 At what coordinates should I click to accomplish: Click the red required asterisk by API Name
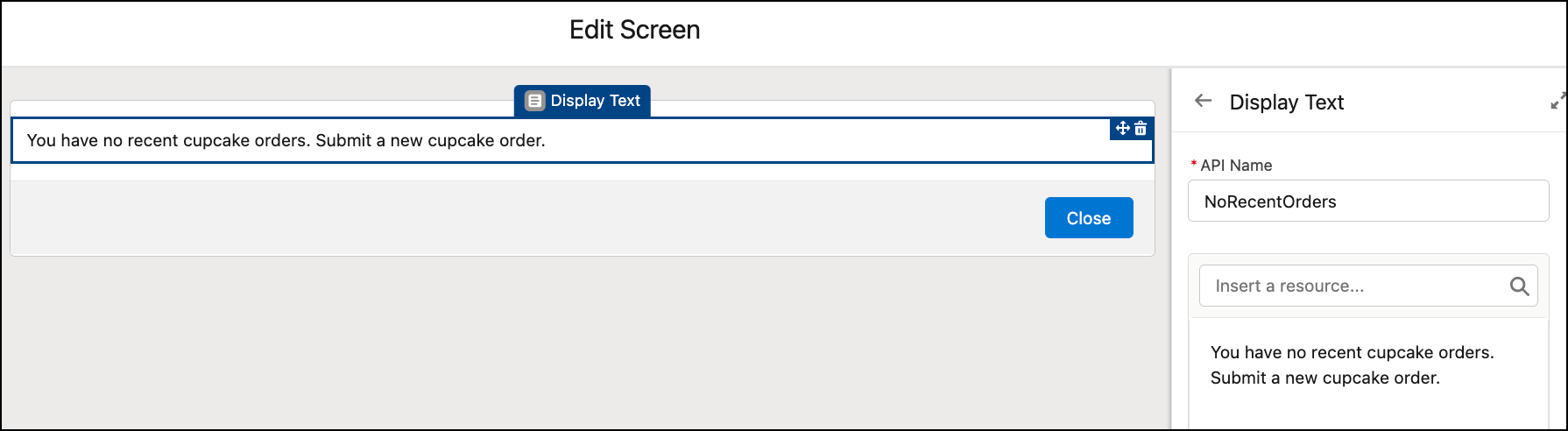click(1194, 164)
